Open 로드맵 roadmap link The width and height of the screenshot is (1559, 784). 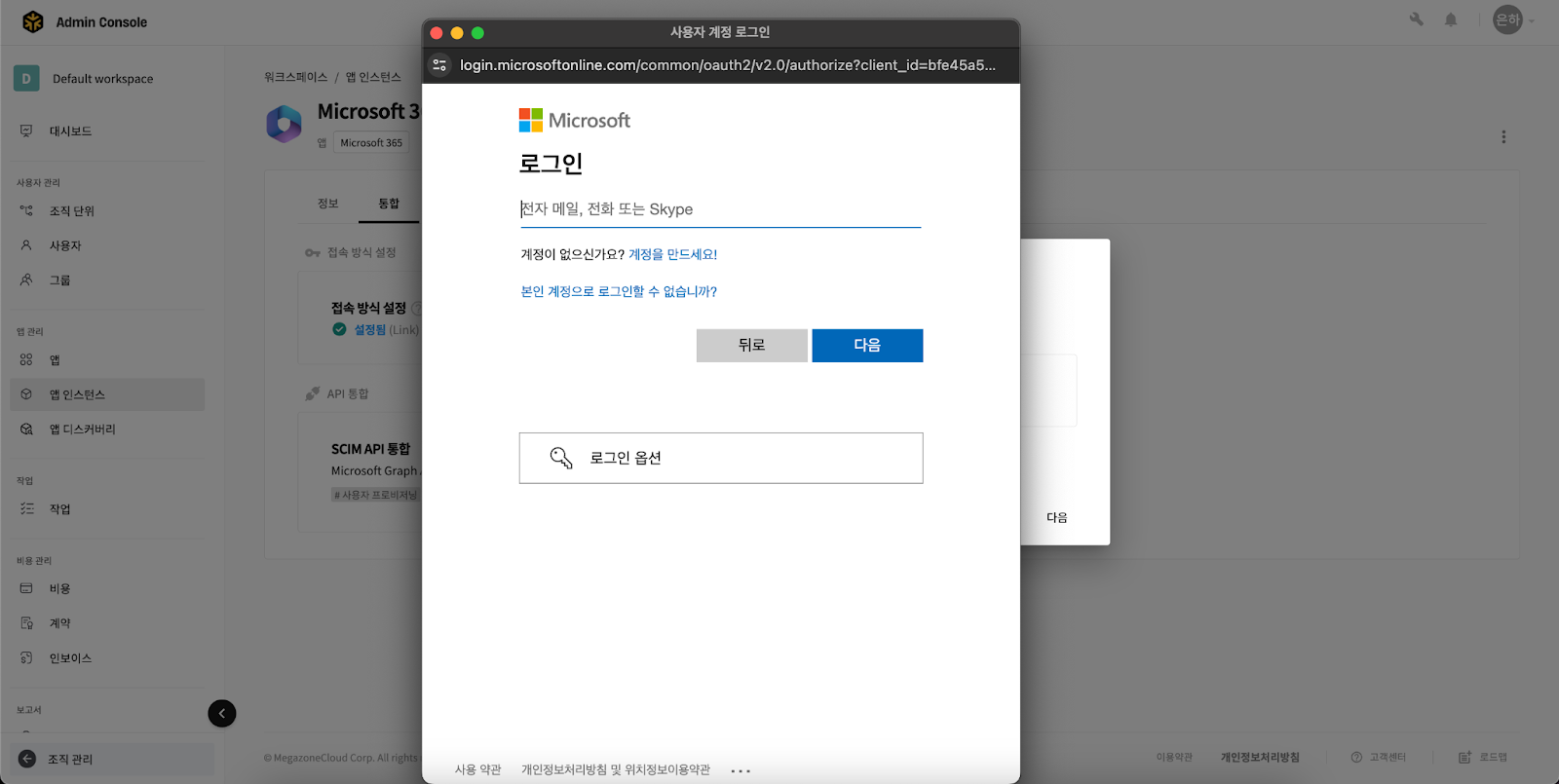tap(1483, 757)
